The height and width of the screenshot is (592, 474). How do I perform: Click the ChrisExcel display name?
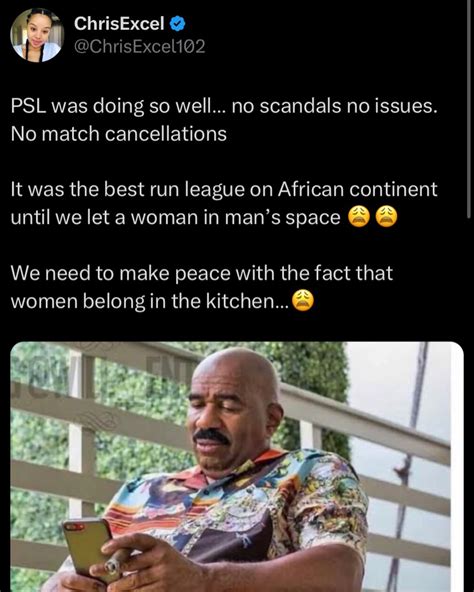pyautogui.click(x=119, y=24)
